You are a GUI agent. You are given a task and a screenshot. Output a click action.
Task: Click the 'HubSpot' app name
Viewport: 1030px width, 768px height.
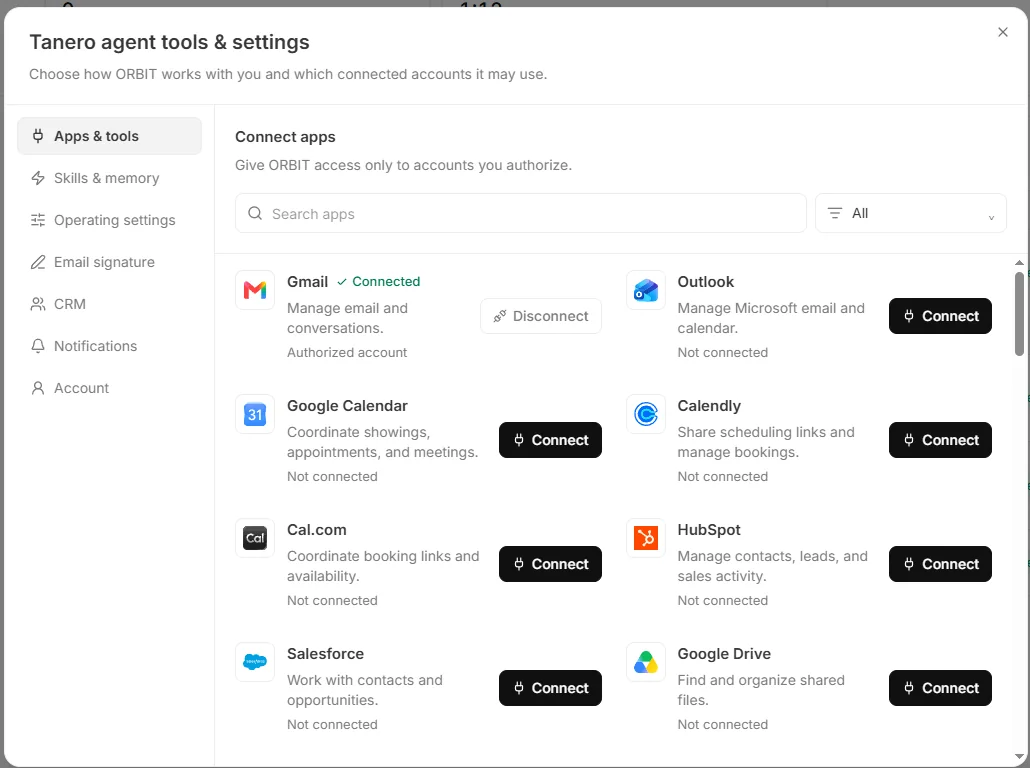click(x=709, y=530)
